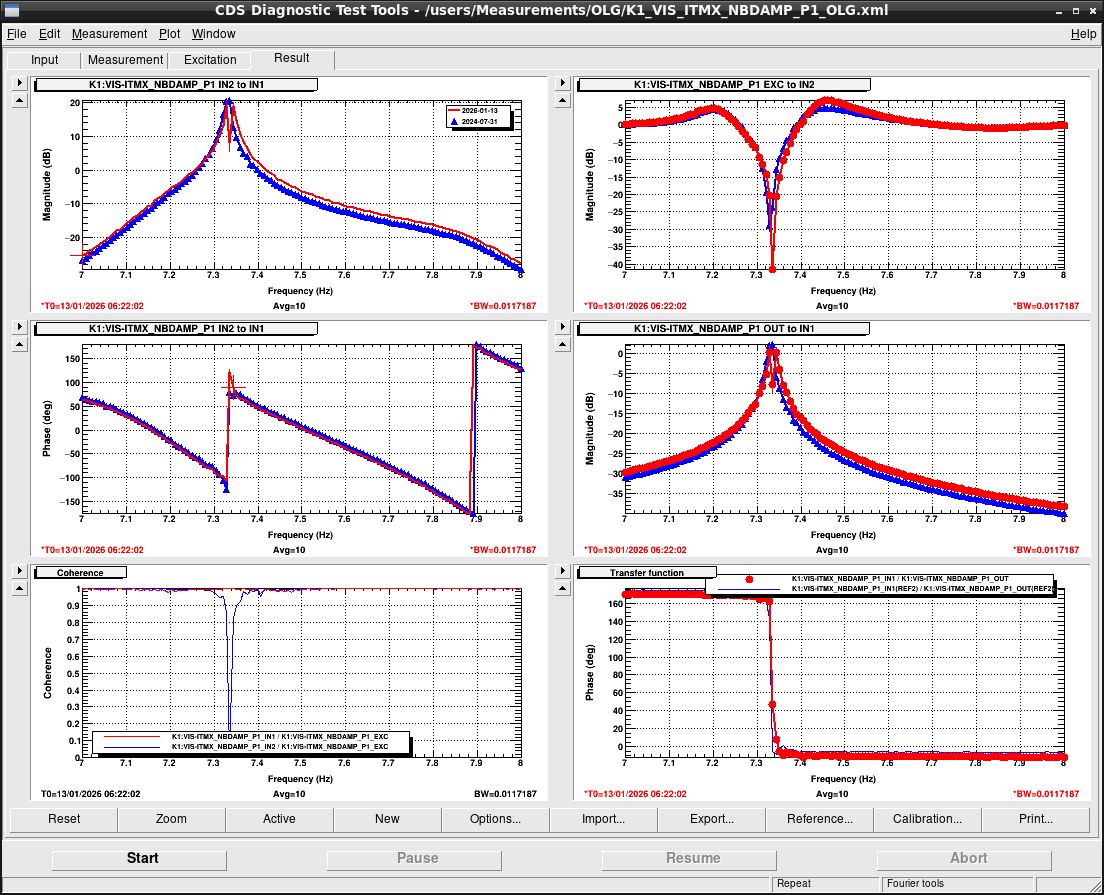
Task: Click right-arrow button beside EXC to IN2 plot
Action: (x=561, y=84)
